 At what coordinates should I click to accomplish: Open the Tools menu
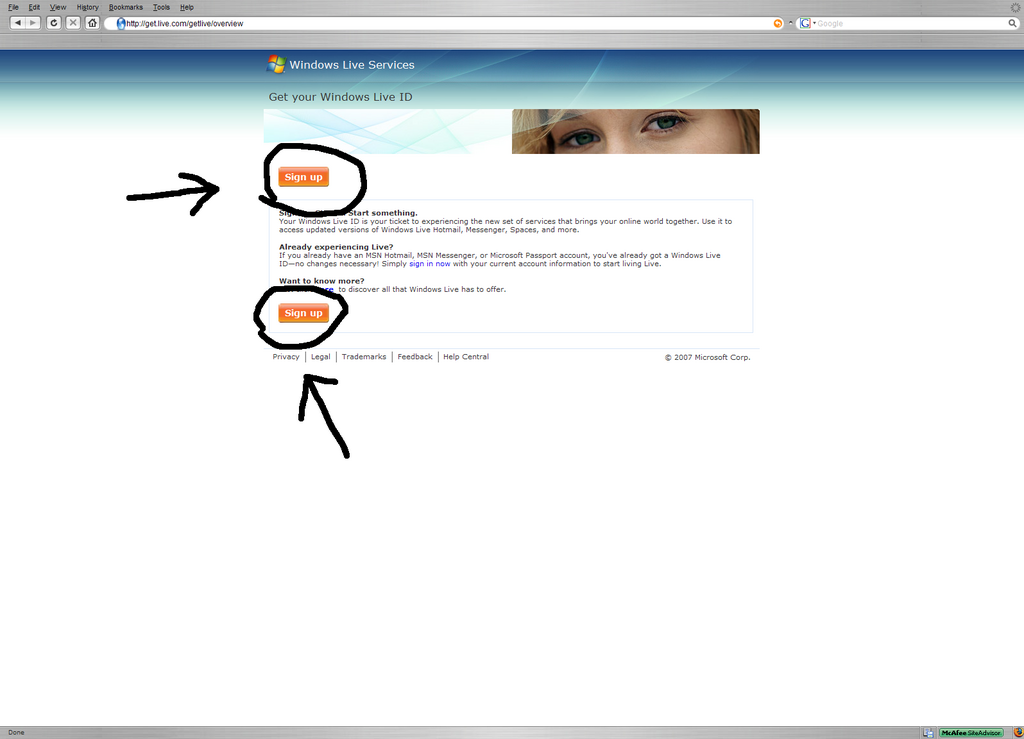[161, 7]
